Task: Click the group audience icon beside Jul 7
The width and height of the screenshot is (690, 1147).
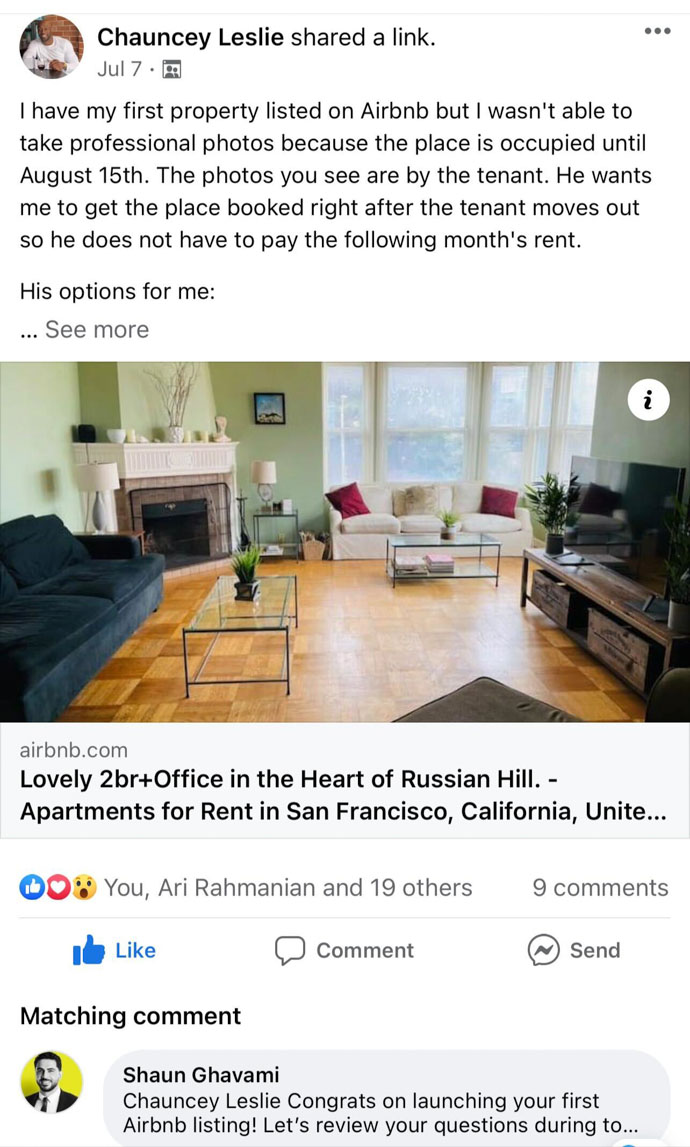Action: (x=171, y=69)
